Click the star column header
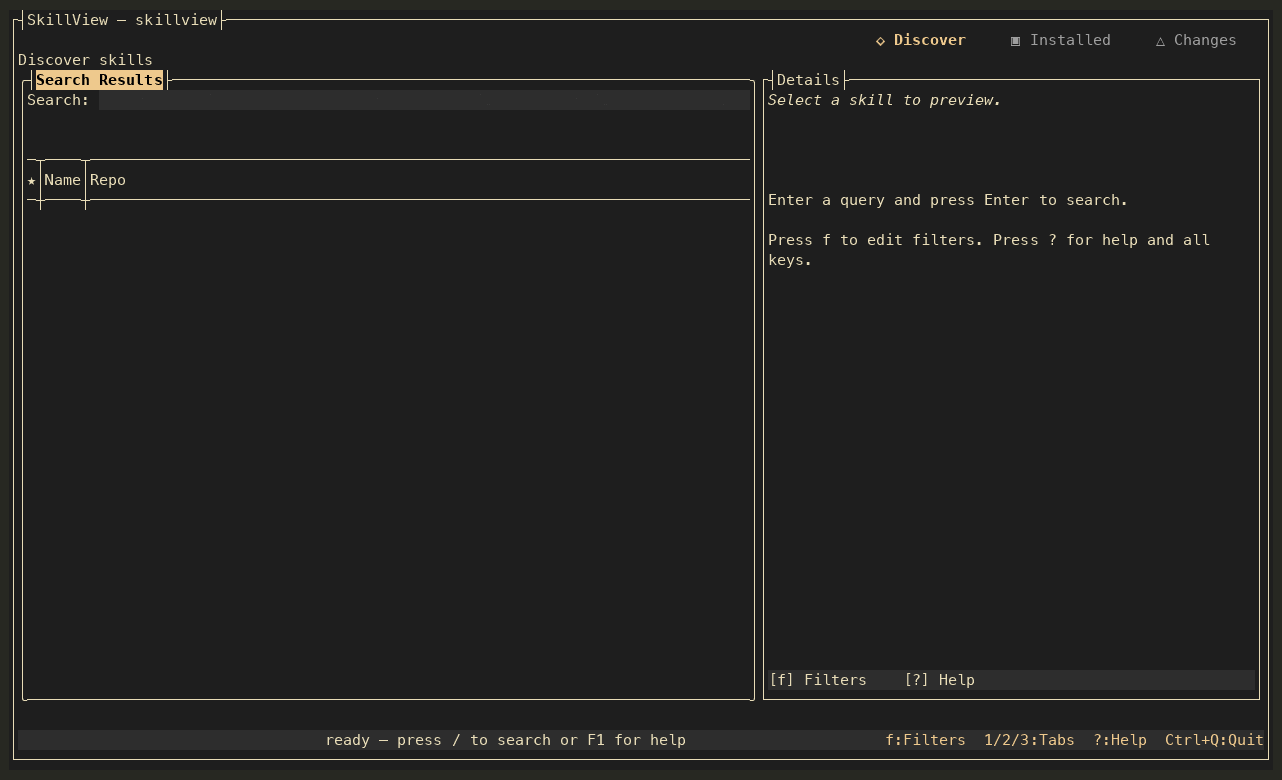The width and height of the screenshot is (1282, 780). click(x=32, y=180)
